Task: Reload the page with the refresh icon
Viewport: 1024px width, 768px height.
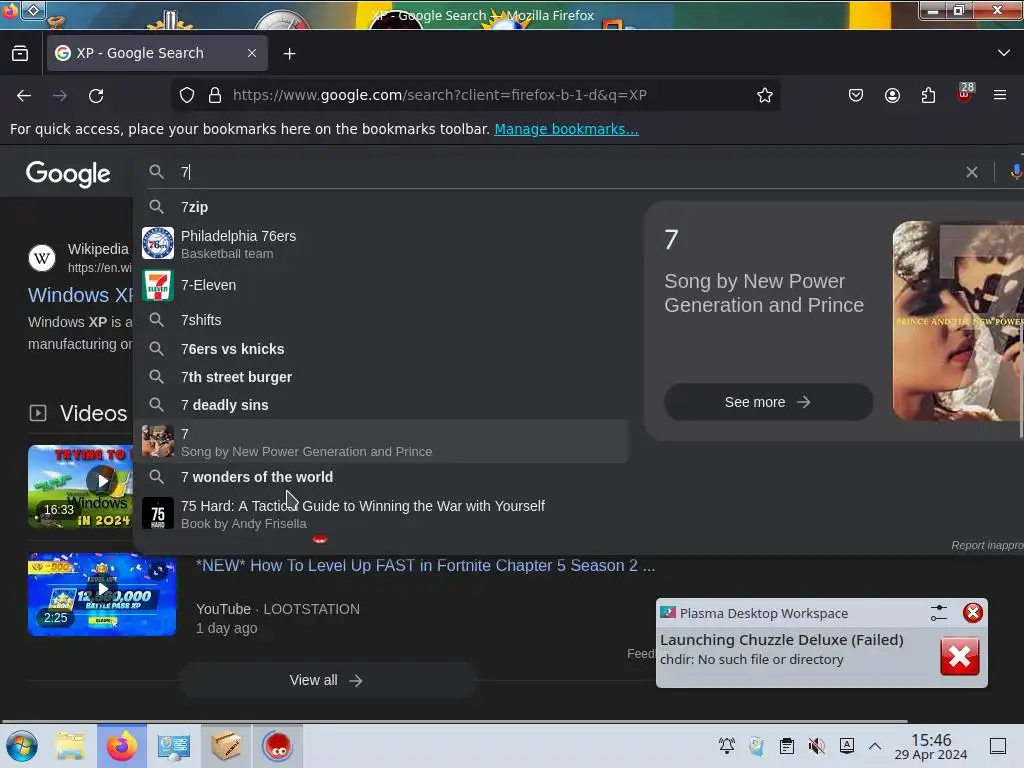Action: (x=96, y=95)
